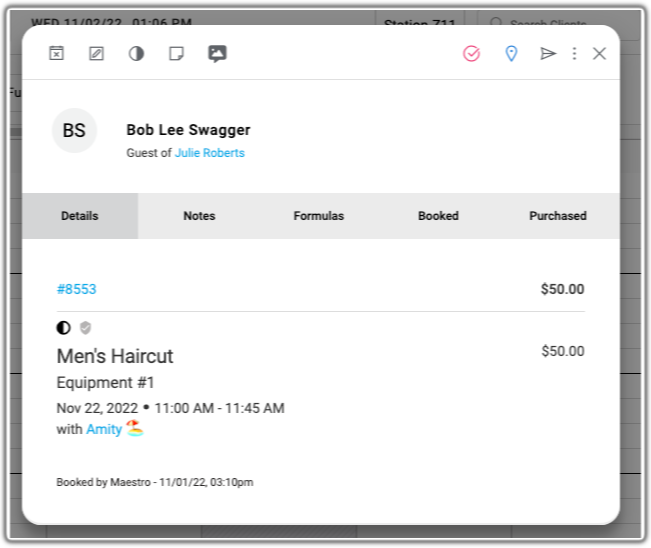The width and height of the screenshot is (651, 548).
Task: Click the BS client avatar circle
Action: [74, 130]
